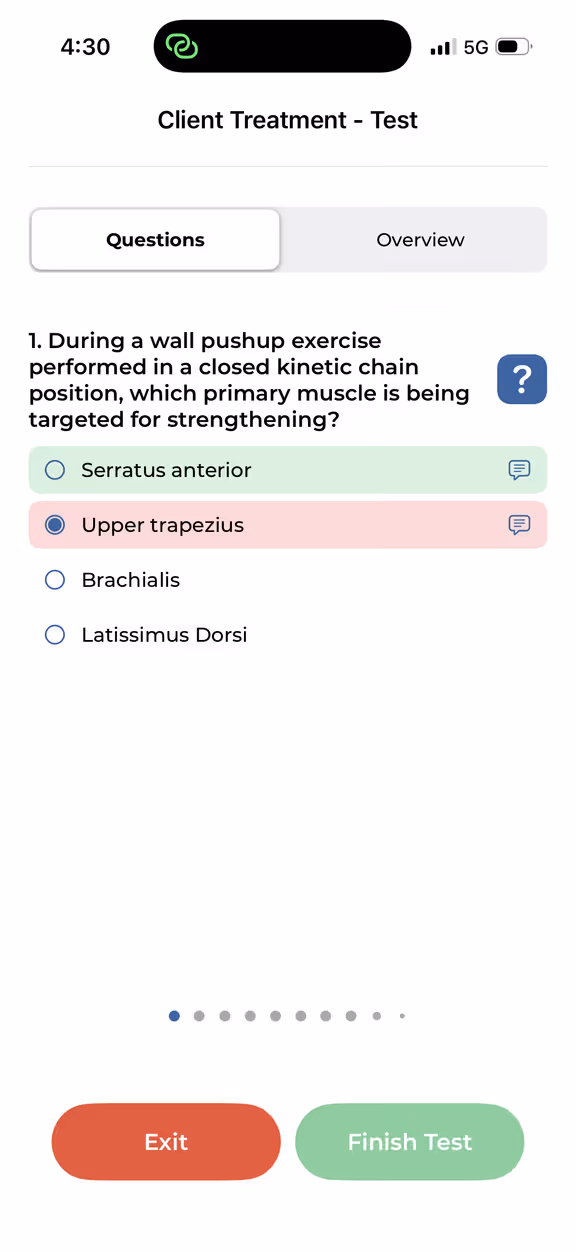View comment icon for Serratus anterior
Viewport: 576px width, 1252px height.
519,470
